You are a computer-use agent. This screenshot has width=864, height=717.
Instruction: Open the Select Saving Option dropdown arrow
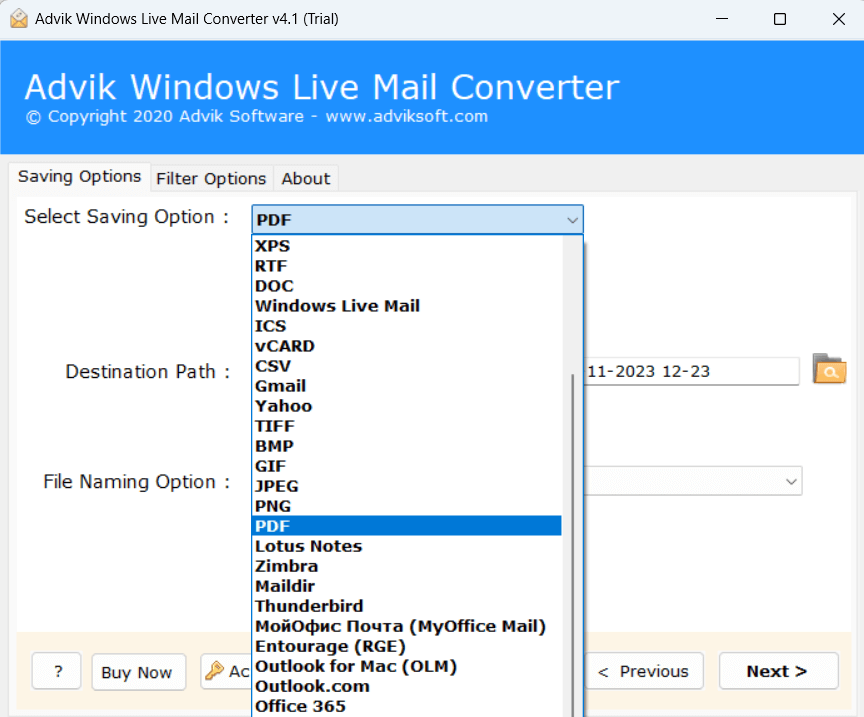pyautogui.click(x=572, y=220)
